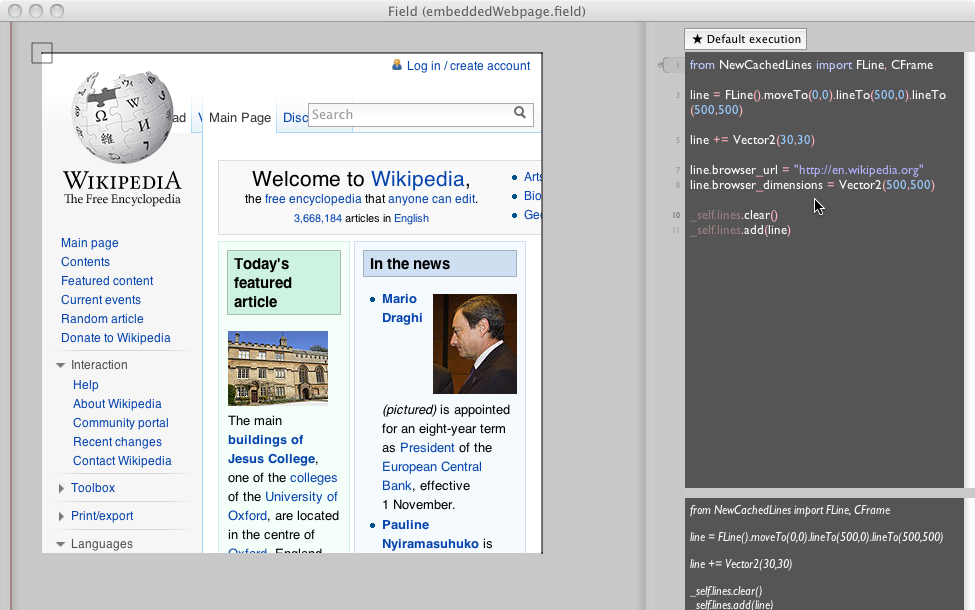Click the browser_url string in the code editor

pos(858,170)
